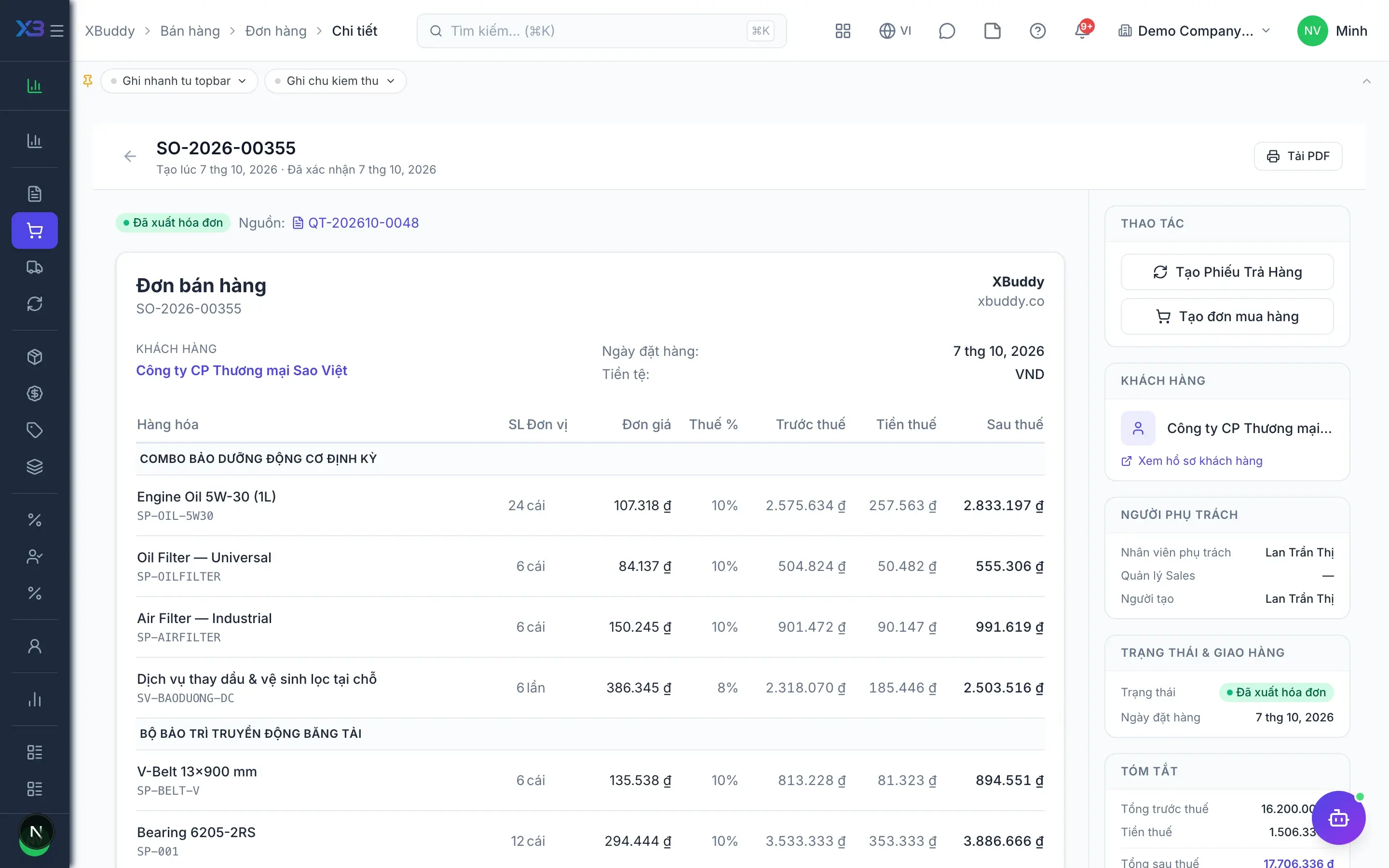Viewport: 1389px width, 868px height.
Task: Open Công ty CP Thương mại Sao Việt link
Action: pyautogui.click(x=242, y=370)
